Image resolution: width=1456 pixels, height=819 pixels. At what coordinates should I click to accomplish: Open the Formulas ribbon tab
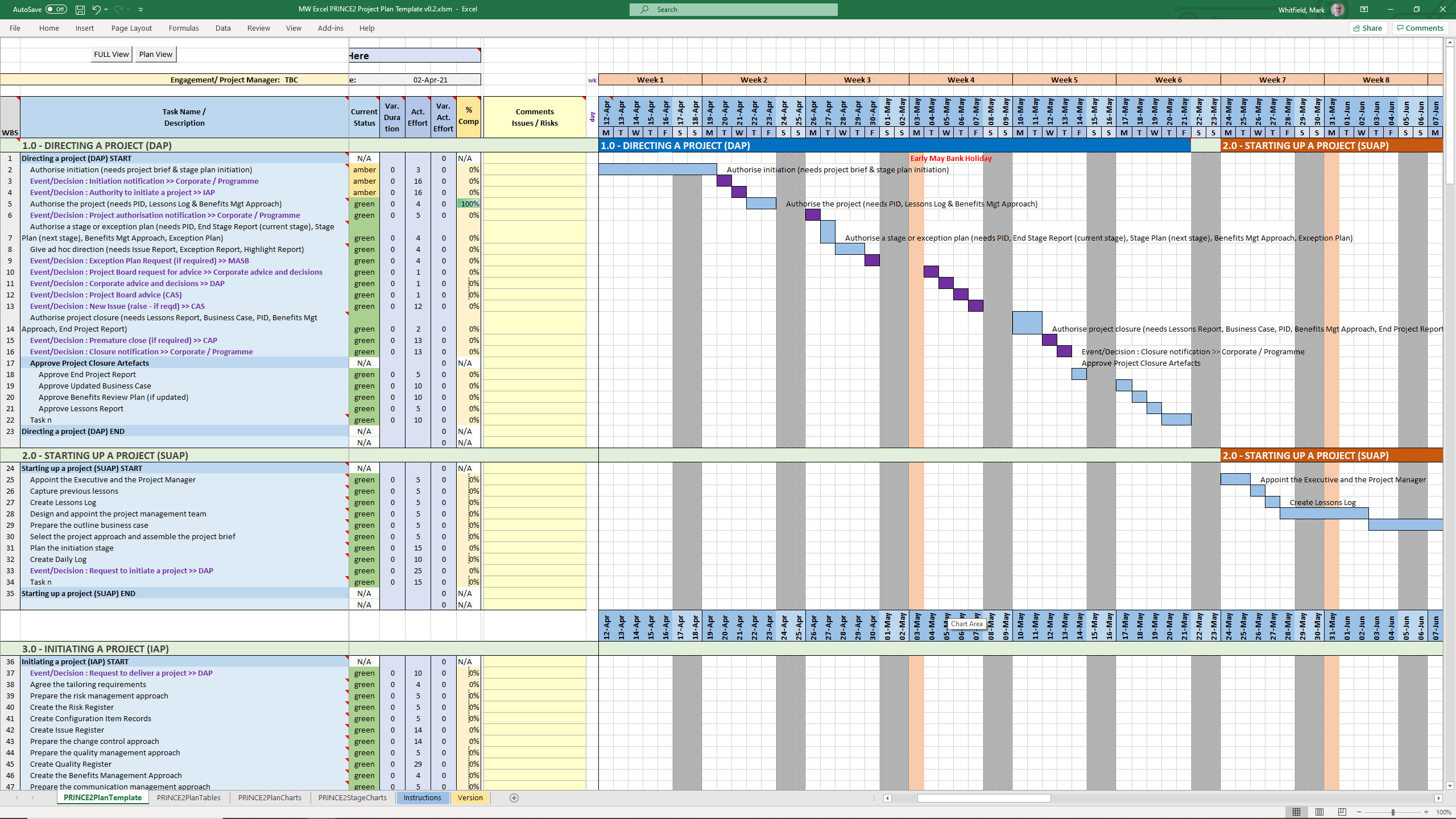(183, 28)
